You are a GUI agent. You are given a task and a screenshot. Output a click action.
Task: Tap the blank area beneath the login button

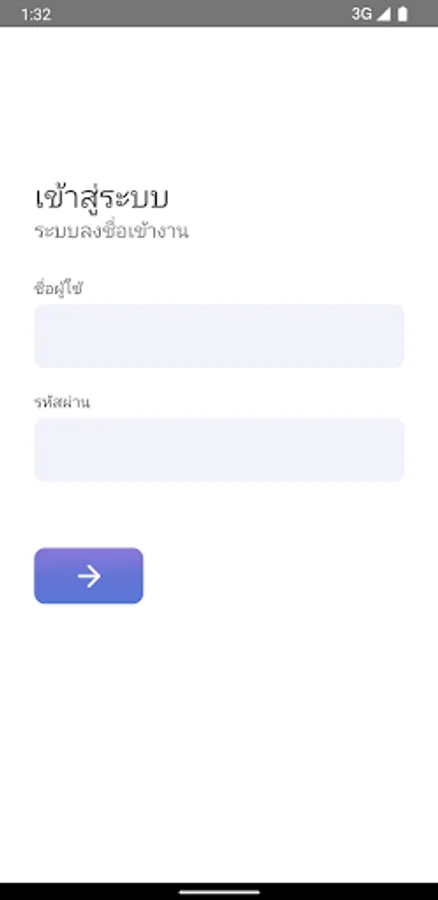pyautogui.click(x=219, y=740)
